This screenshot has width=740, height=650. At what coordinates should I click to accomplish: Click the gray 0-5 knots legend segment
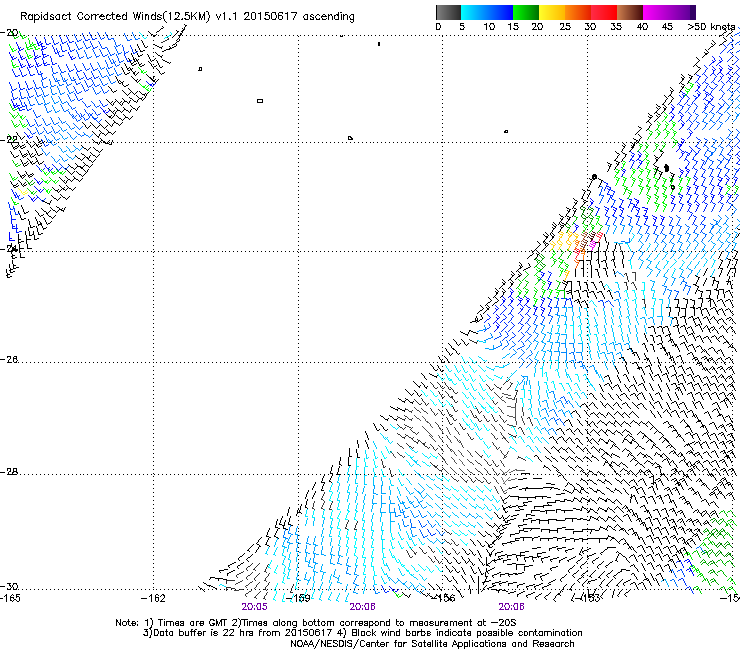tap(448, 12)
